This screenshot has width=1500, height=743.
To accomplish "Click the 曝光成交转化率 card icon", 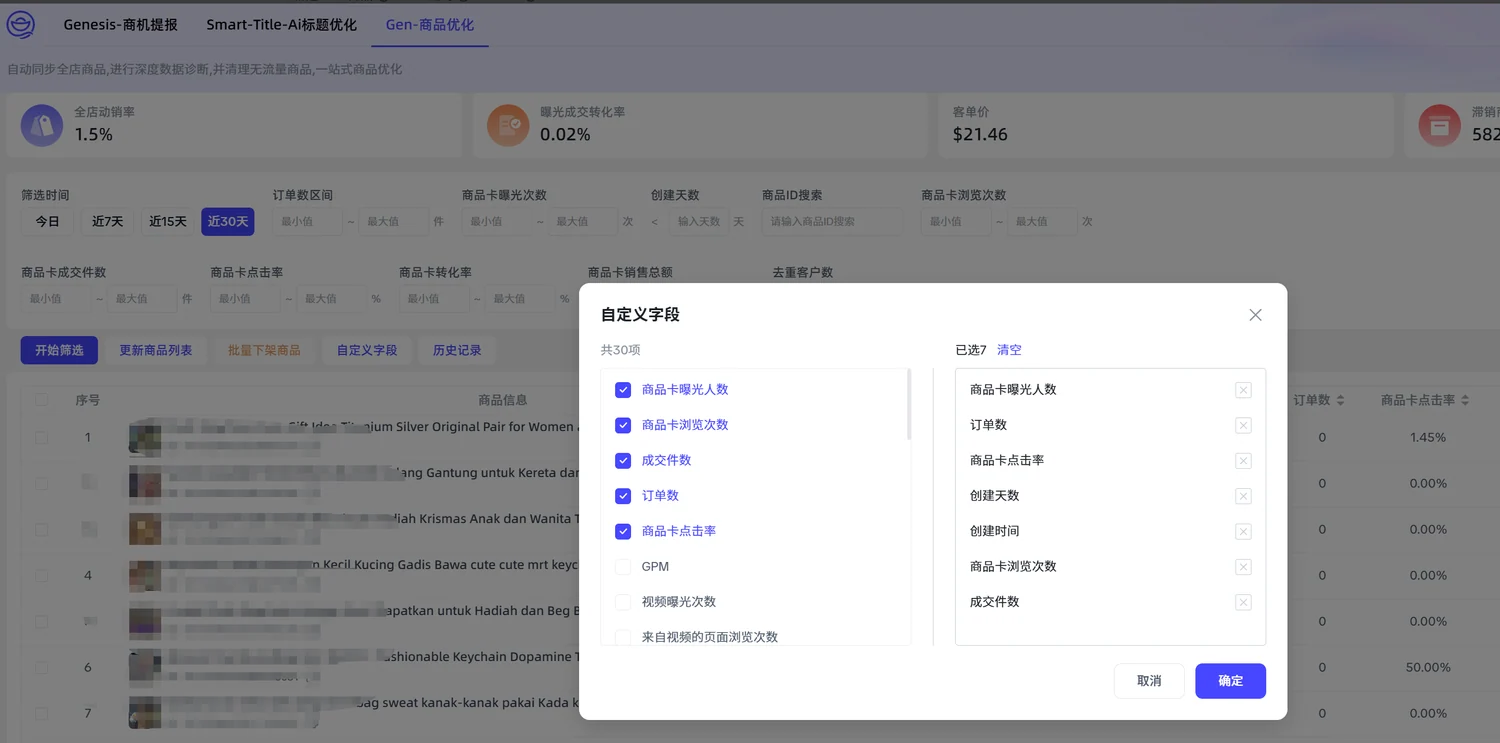I will [x=508, y=125].
